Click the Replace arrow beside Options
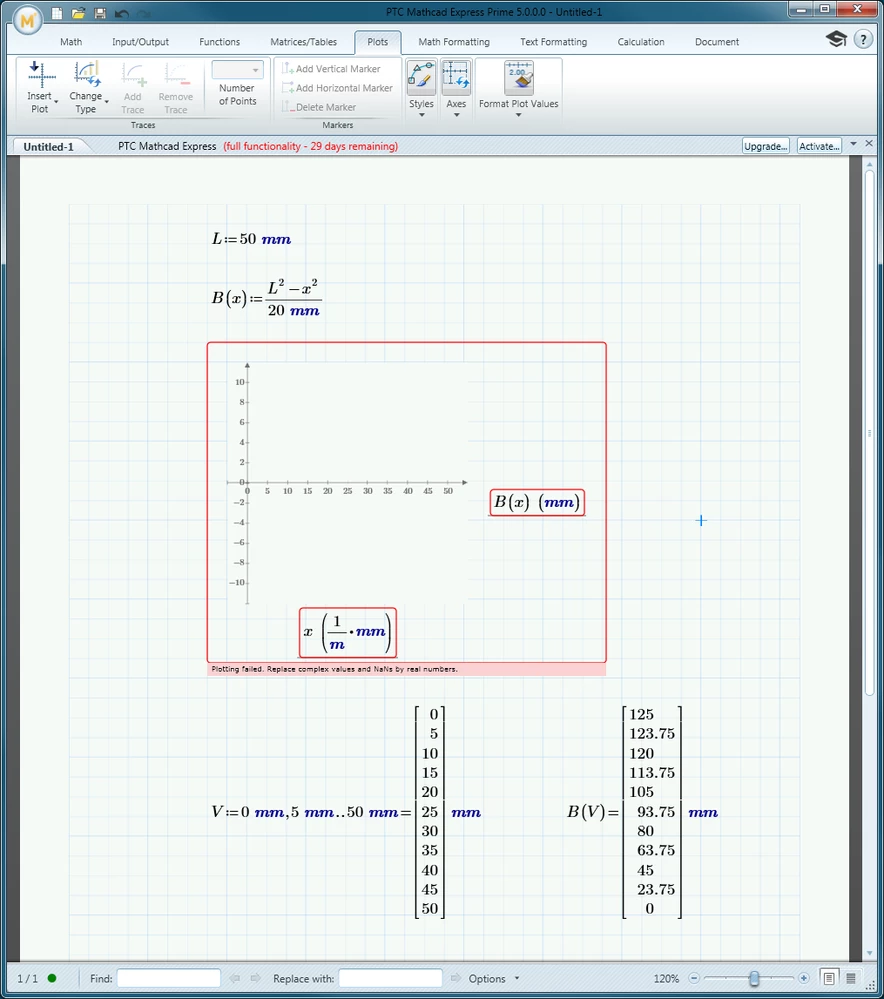884x999 pixels. (x=455, y=978)
